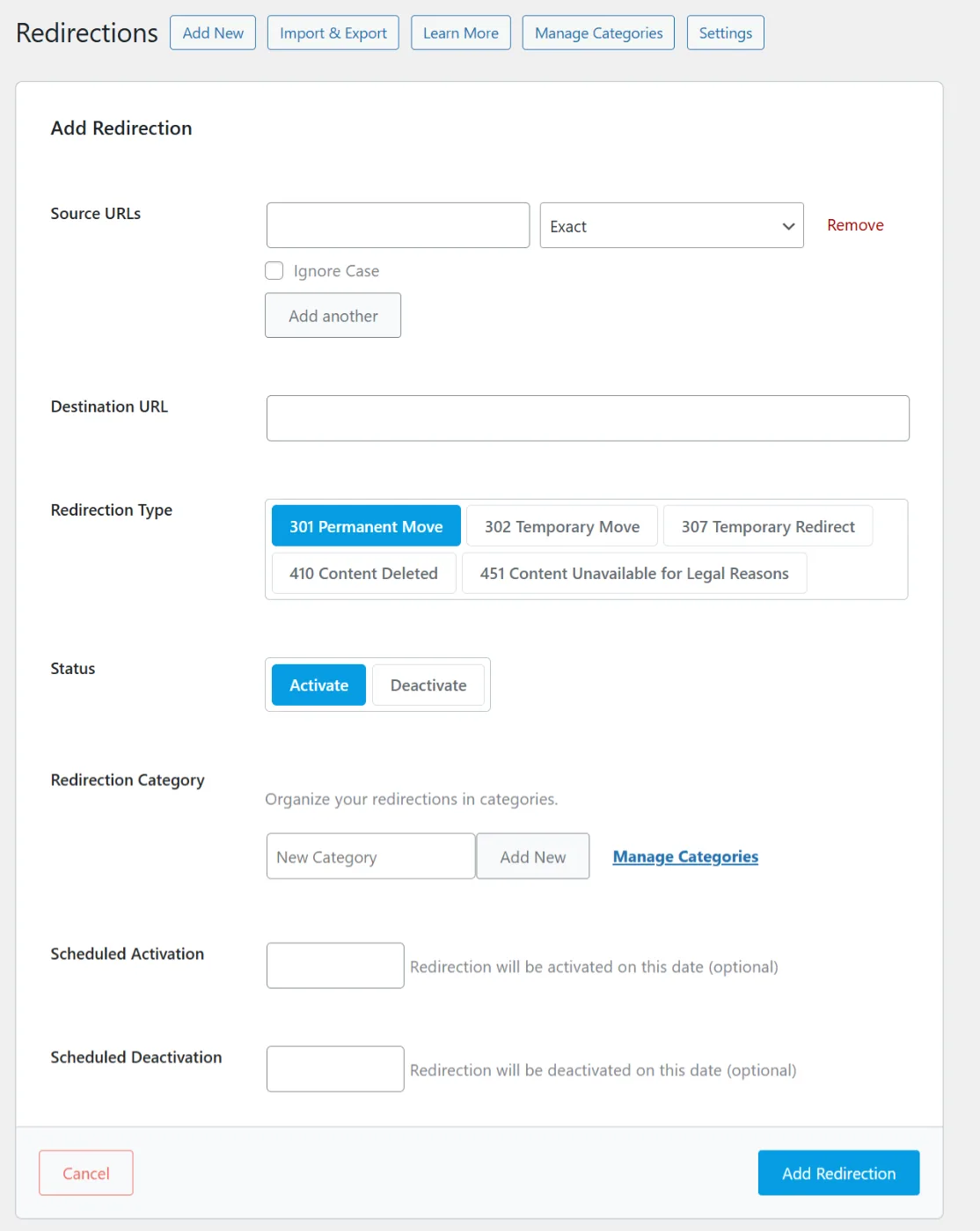Select the 410 Content Deleted redirection type
Screen dimensions: 980x1231
click(x=362, y=573)
